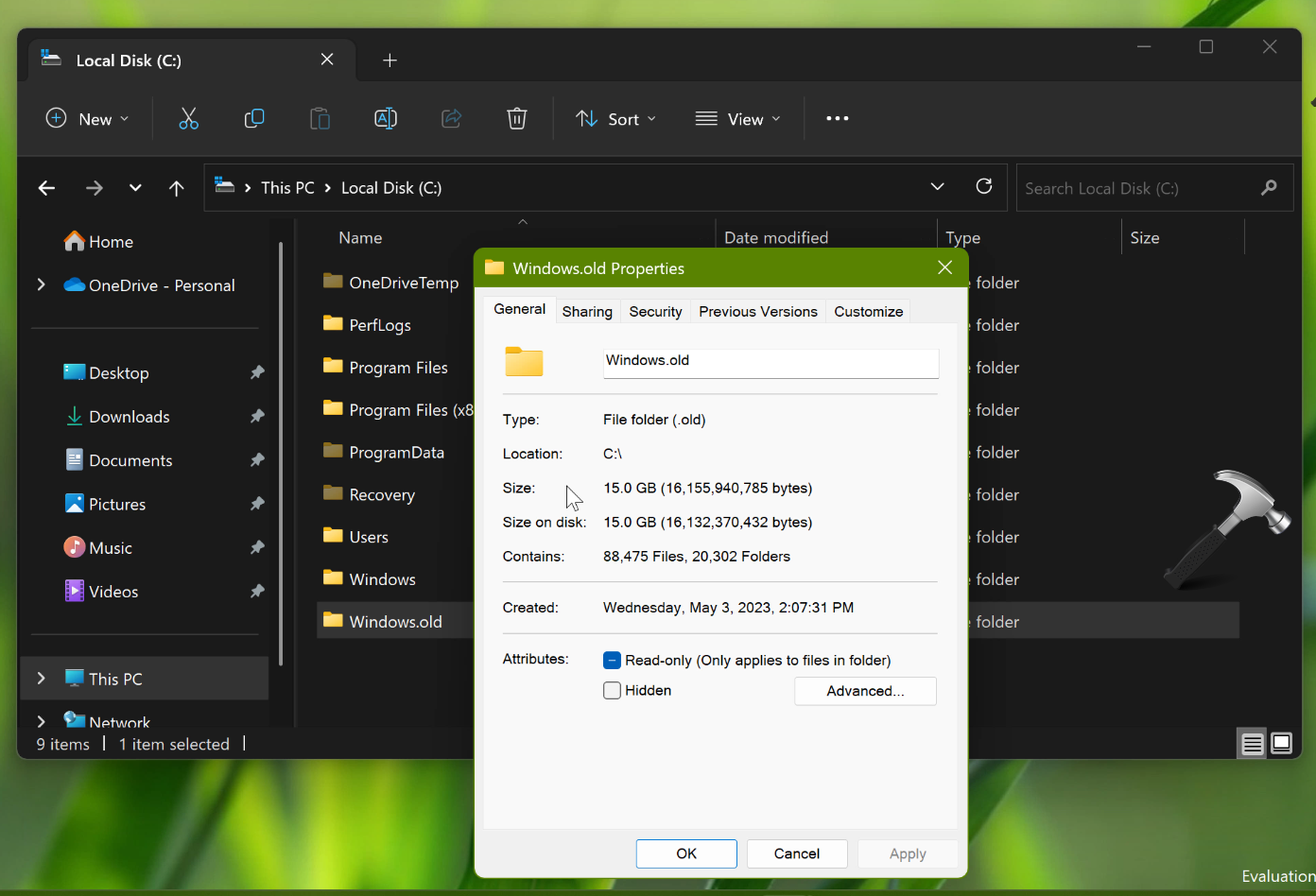
Task: Open the See more ellipsis menu
Action: pos(837,118)
